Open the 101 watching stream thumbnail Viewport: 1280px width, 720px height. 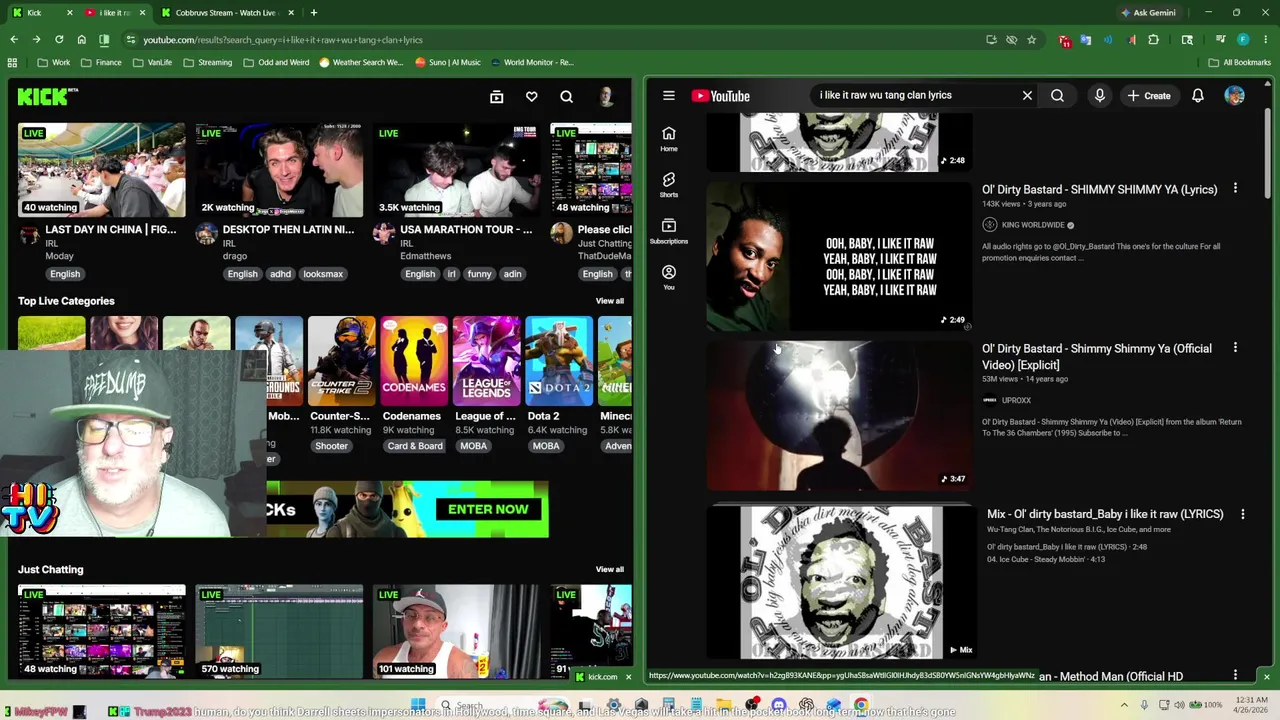coord(456,631)
